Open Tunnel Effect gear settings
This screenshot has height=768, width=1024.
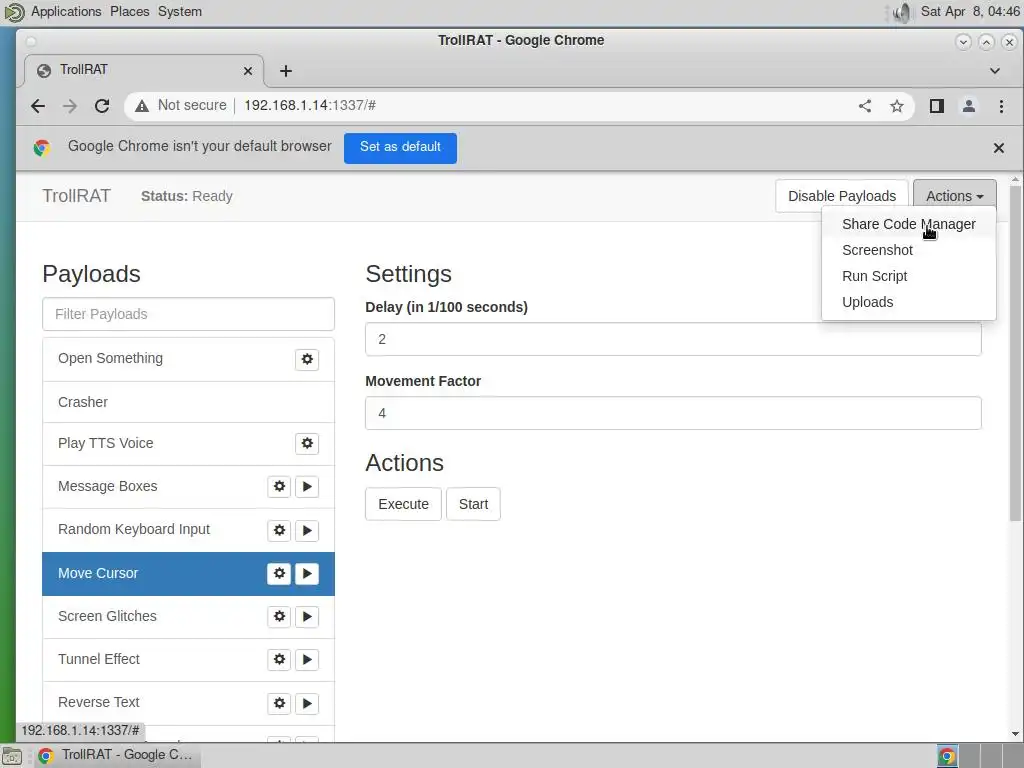click(x=279, y=660)
